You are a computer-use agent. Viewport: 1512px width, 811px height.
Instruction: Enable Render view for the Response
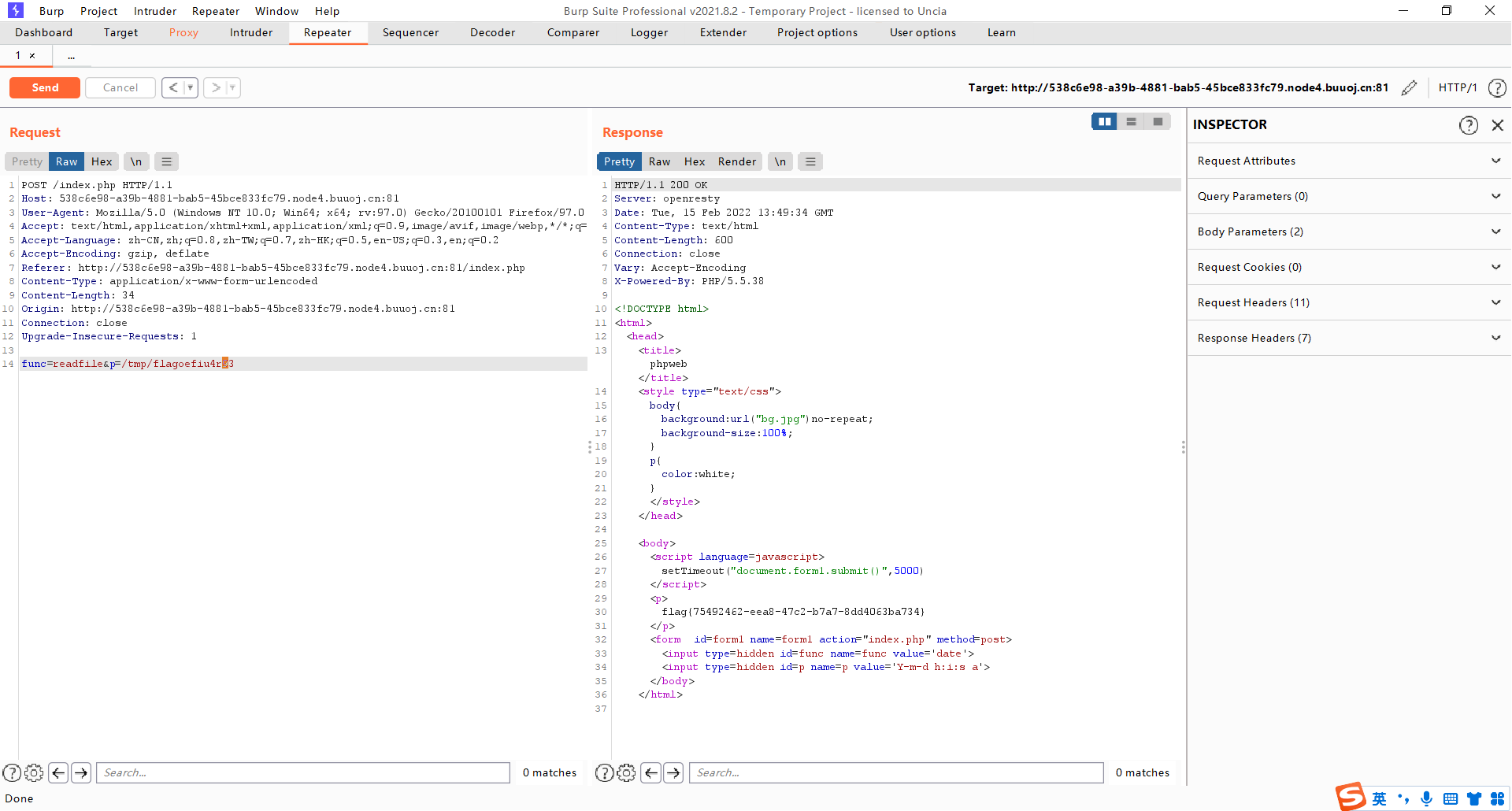(x=737, y=161)
